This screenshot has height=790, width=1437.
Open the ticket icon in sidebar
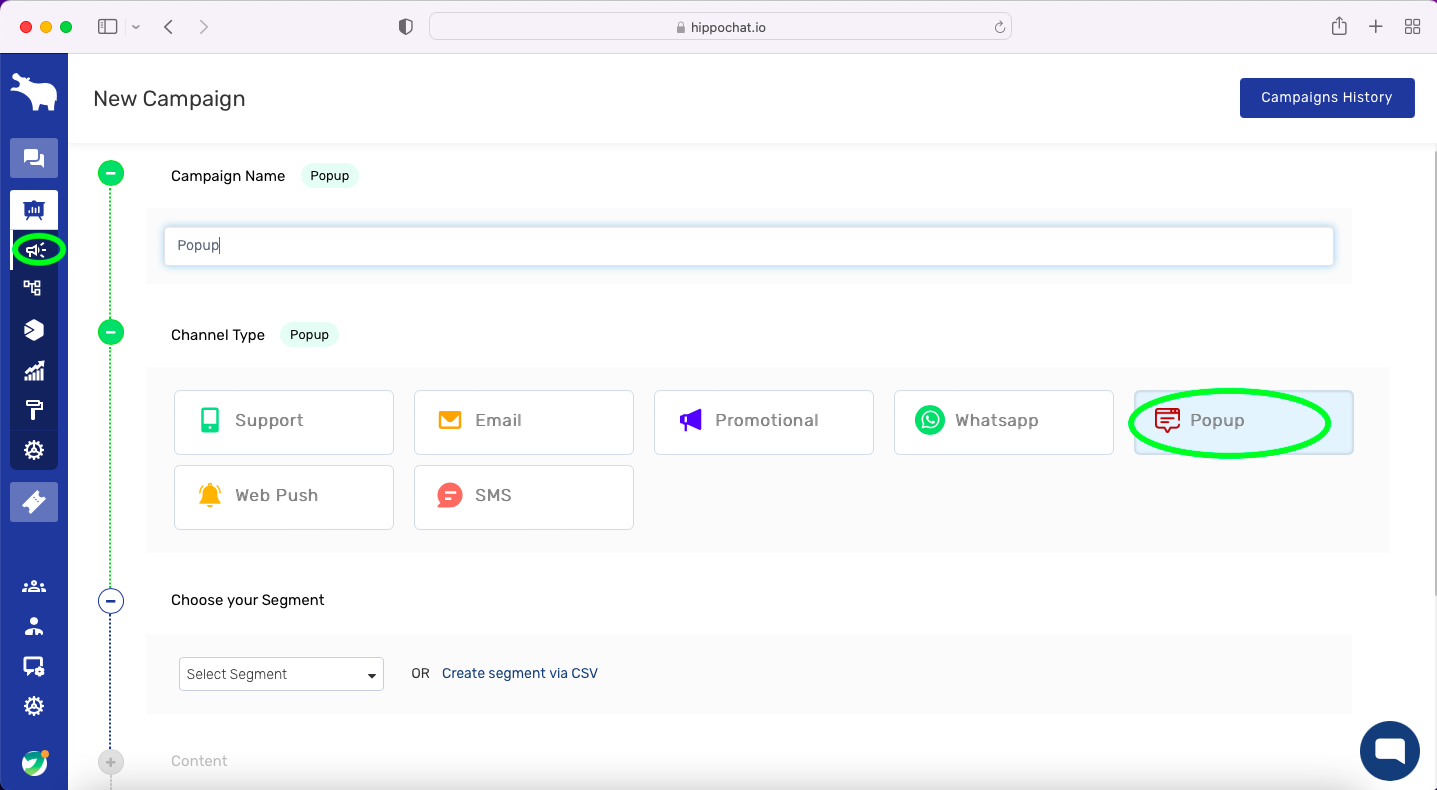pyautogui.click(x=34, y=502)
